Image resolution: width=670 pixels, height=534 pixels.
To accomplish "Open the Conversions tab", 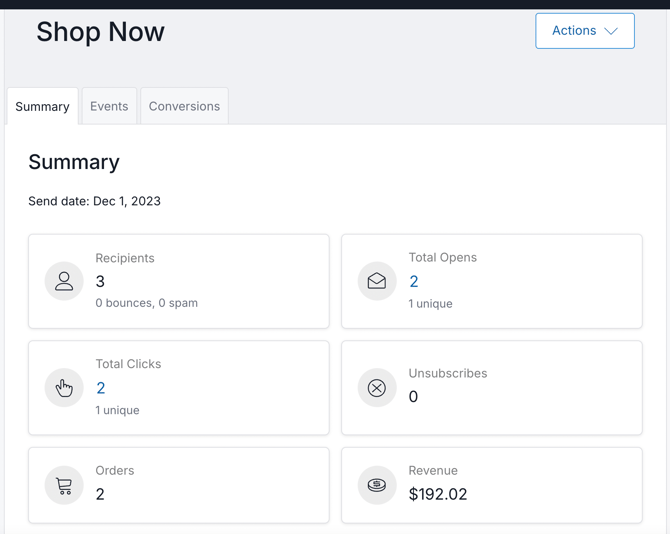I will click(x=184, y=106).
